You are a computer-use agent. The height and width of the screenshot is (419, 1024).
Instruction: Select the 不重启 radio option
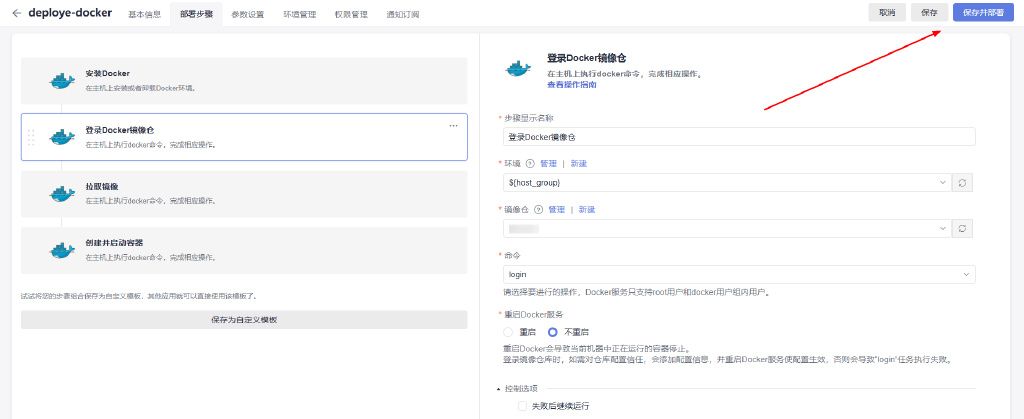552,332
